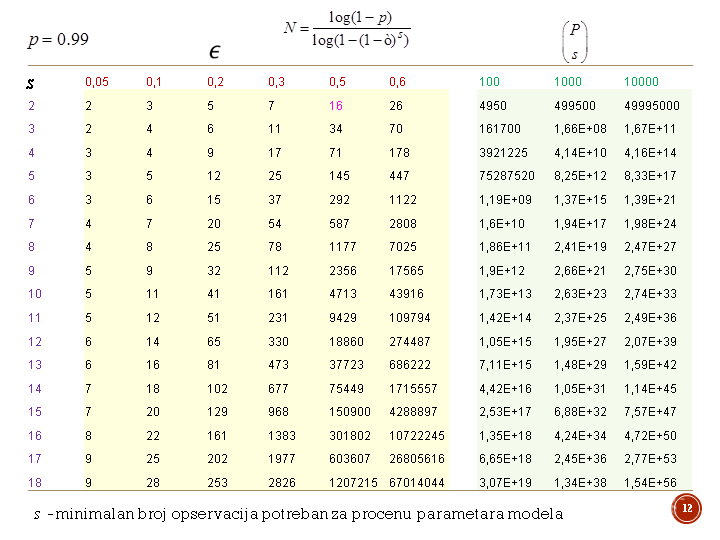
Task: Click the cell showing 17565
Action: (406, 271)
